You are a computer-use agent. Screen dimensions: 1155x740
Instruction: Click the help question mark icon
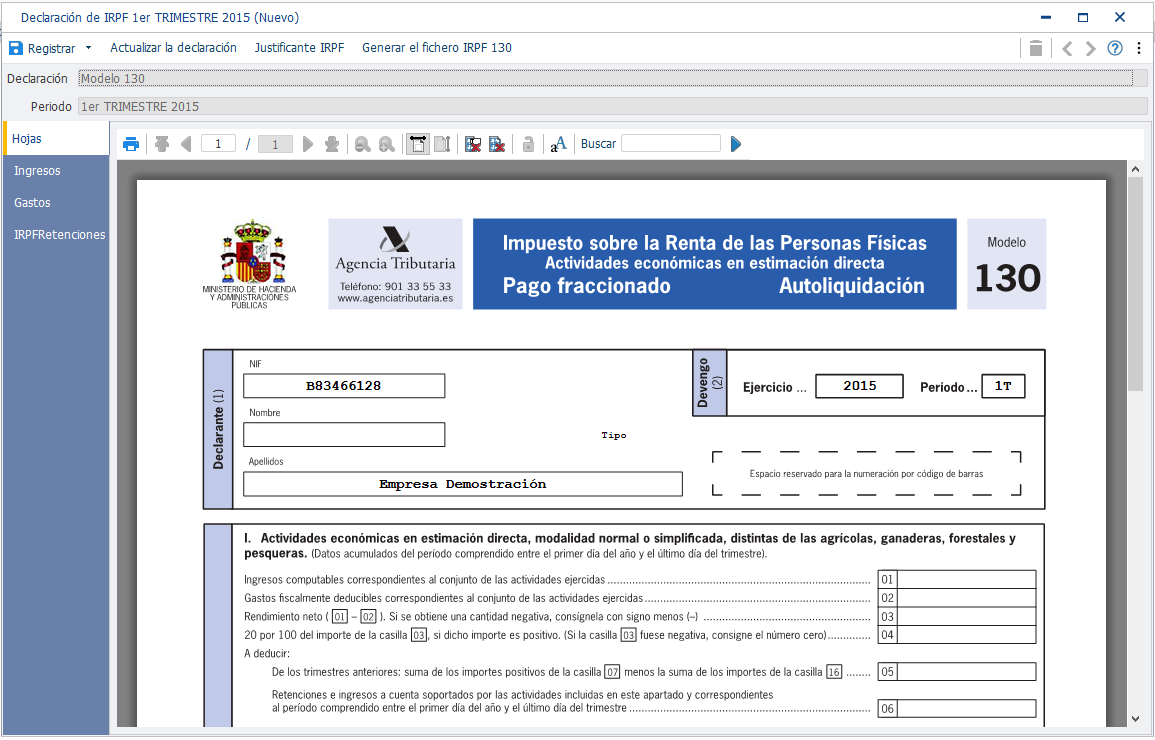[1115, 48]
